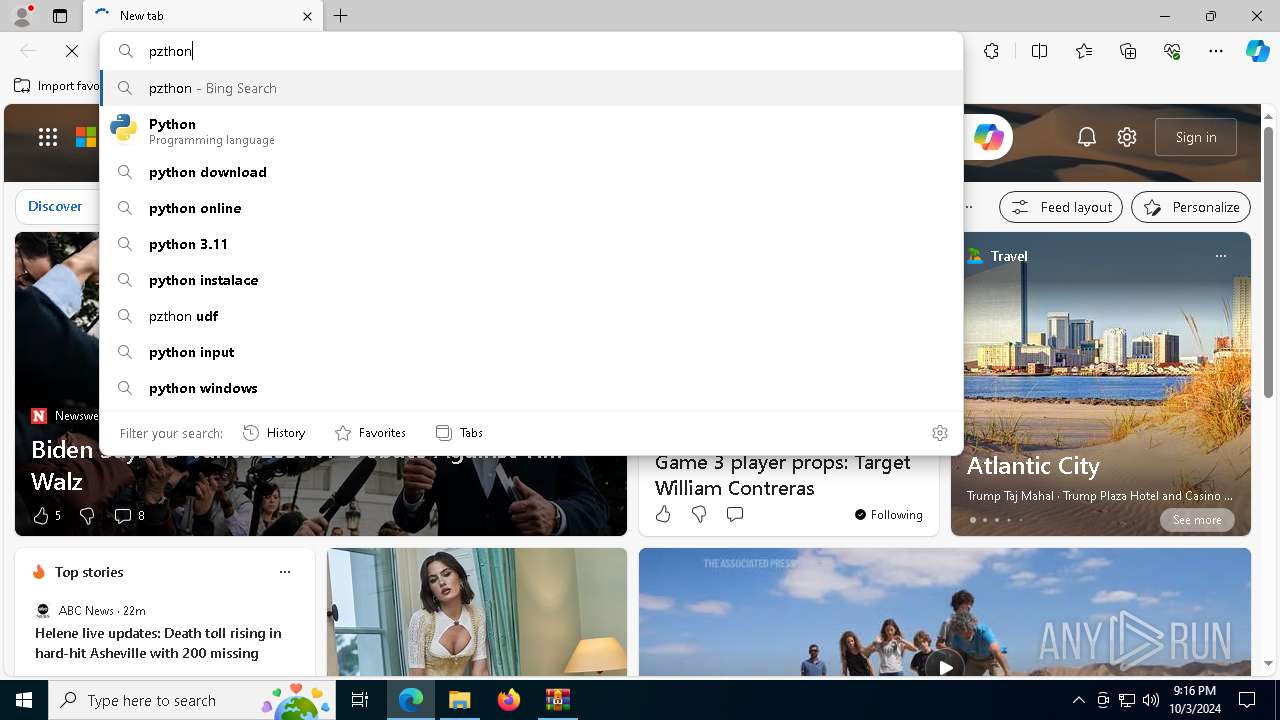Click the Personalize button
The height and width of the screenshot is (720, 1280).
(x=1191, y=207)
